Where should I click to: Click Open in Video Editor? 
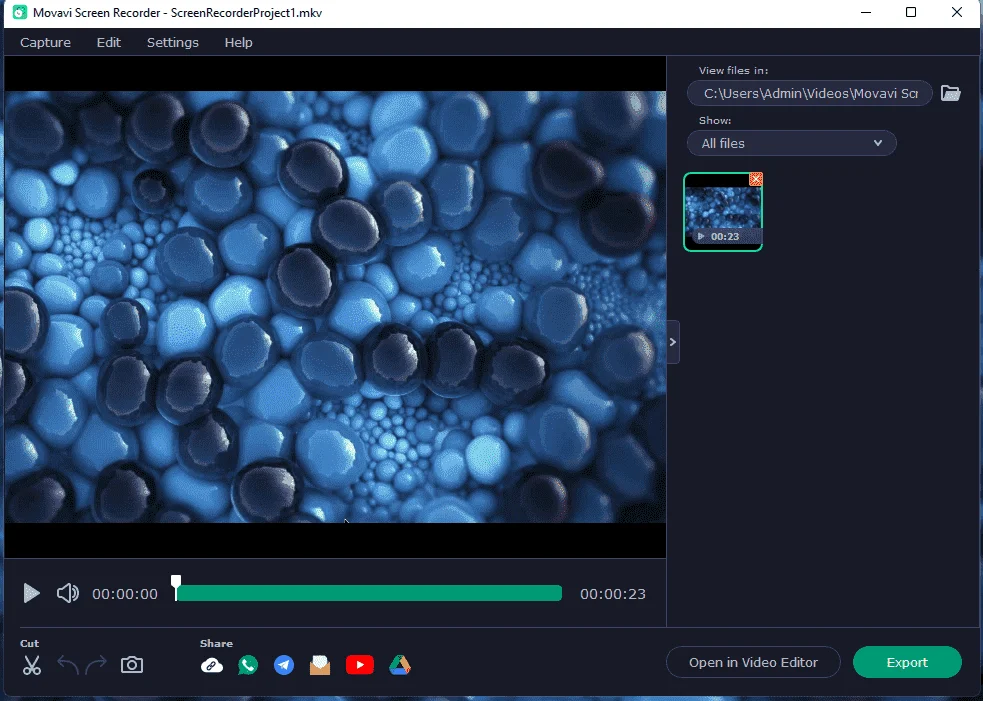click(x=753, y=662)
